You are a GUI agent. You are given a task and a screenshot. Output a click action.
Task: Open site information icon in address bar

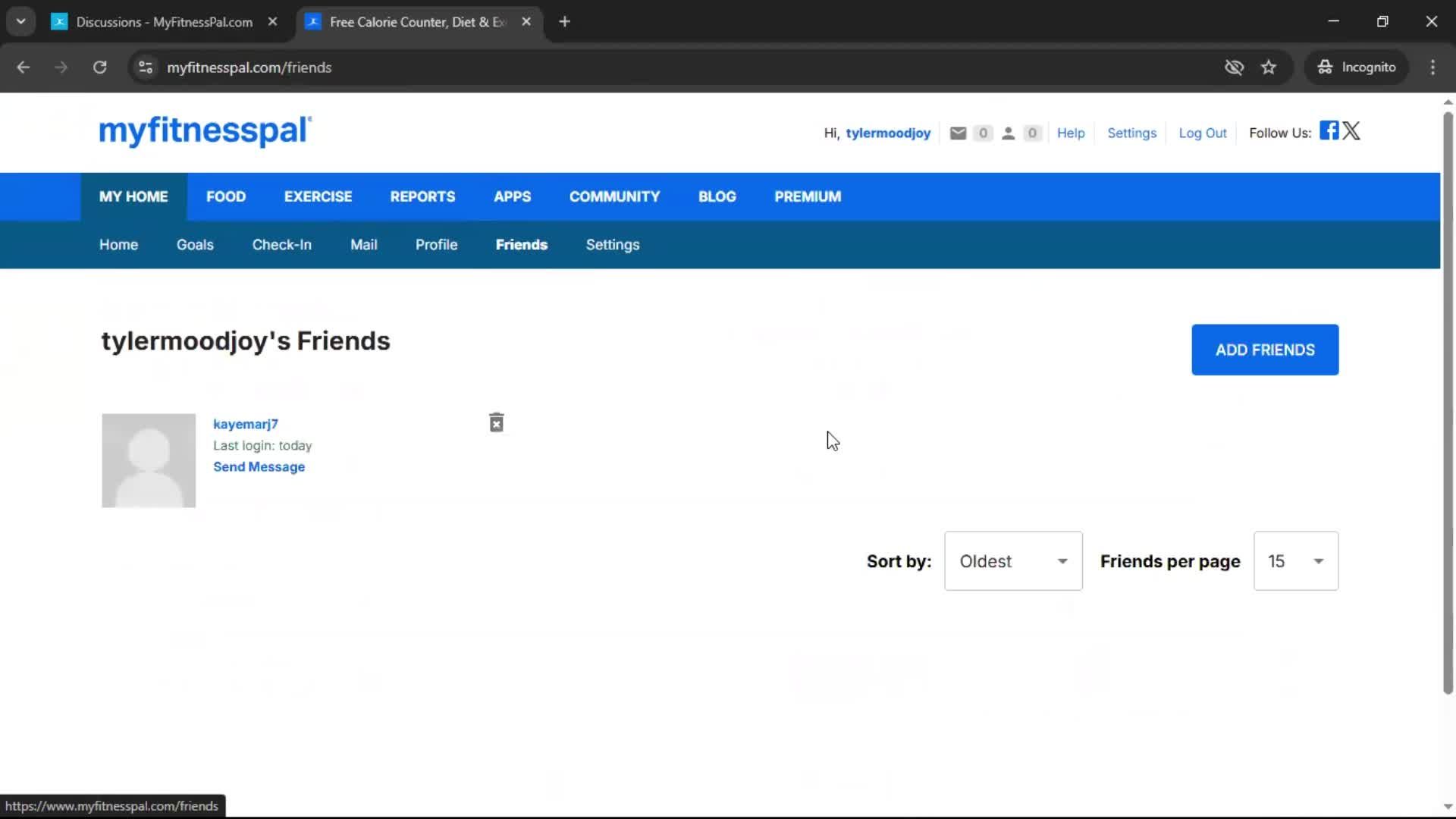pyautogui.click(x=146, y=67)
